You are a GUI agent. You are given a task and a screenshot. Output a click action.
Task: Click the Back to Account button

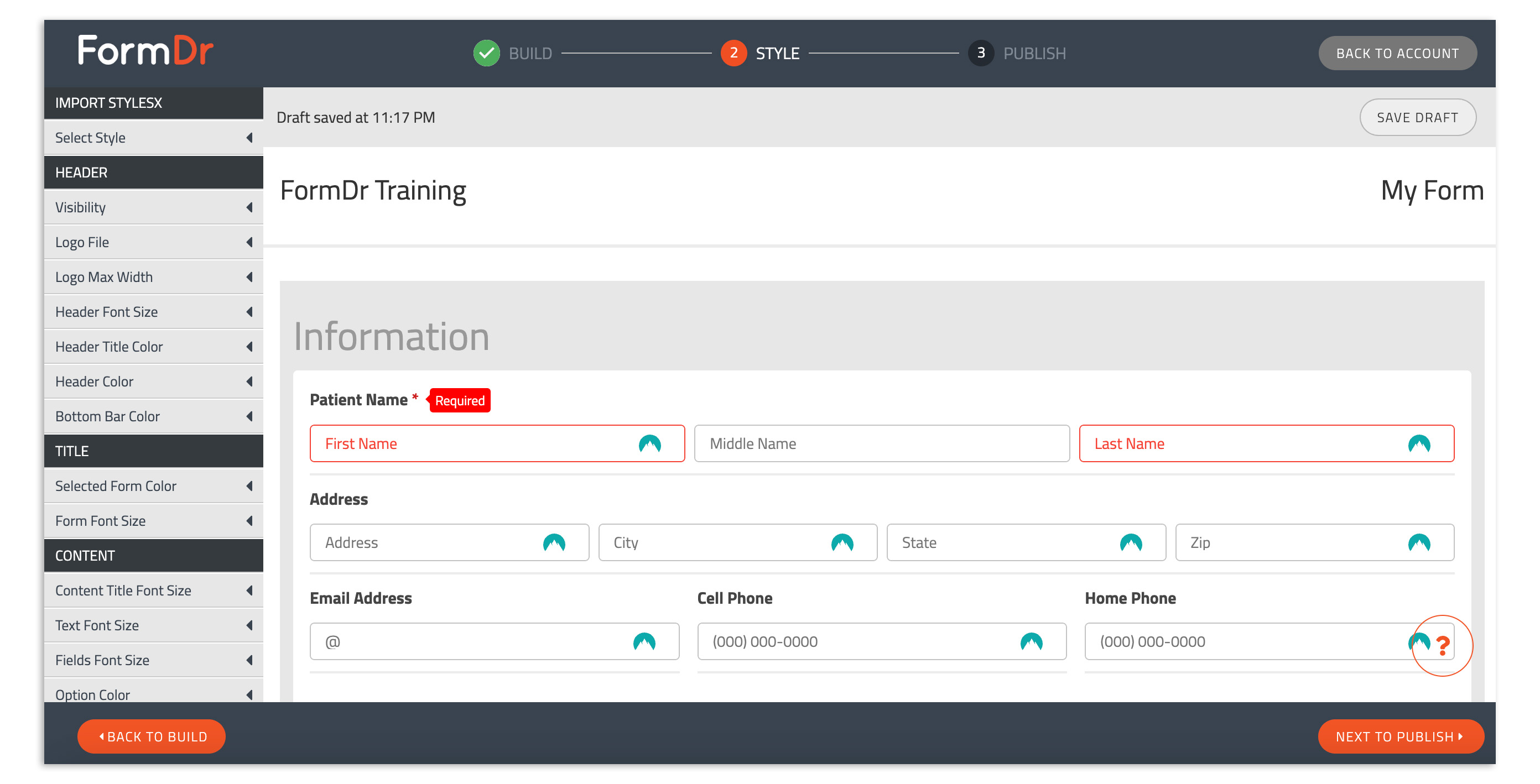tap(1397, 53)
